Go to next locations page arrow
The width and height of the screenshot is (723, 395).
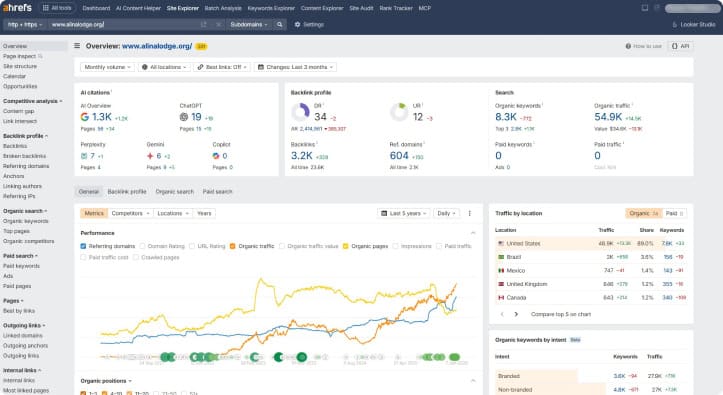click(x=516, y=314)
